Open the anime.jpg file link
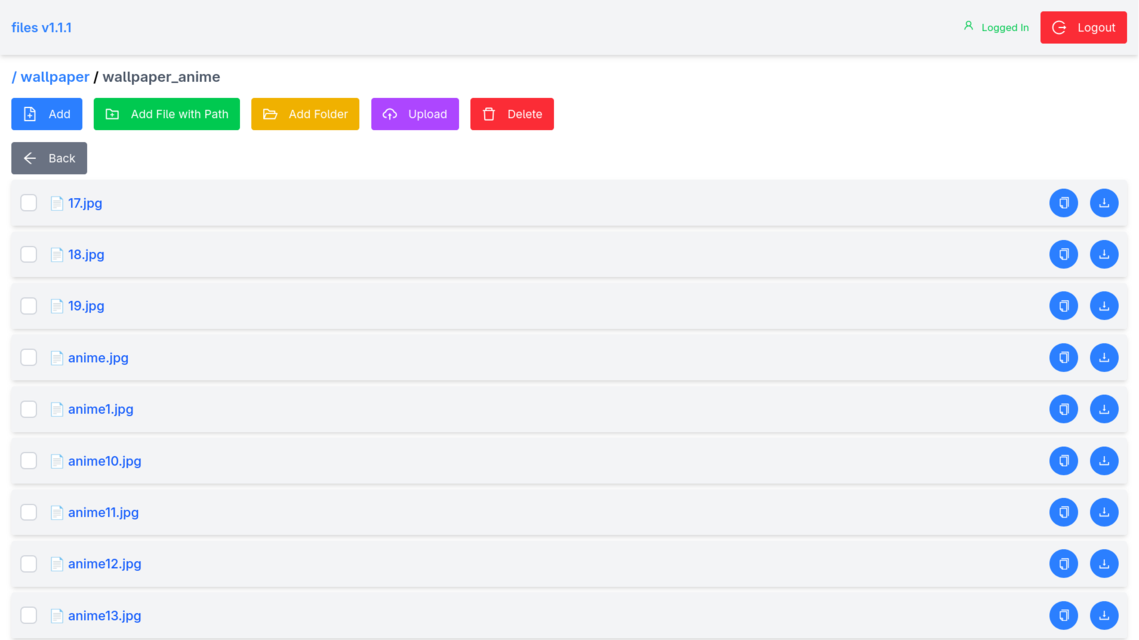Image resolution: width=1139 pixels, height=640 pixels. pos(98,357)
